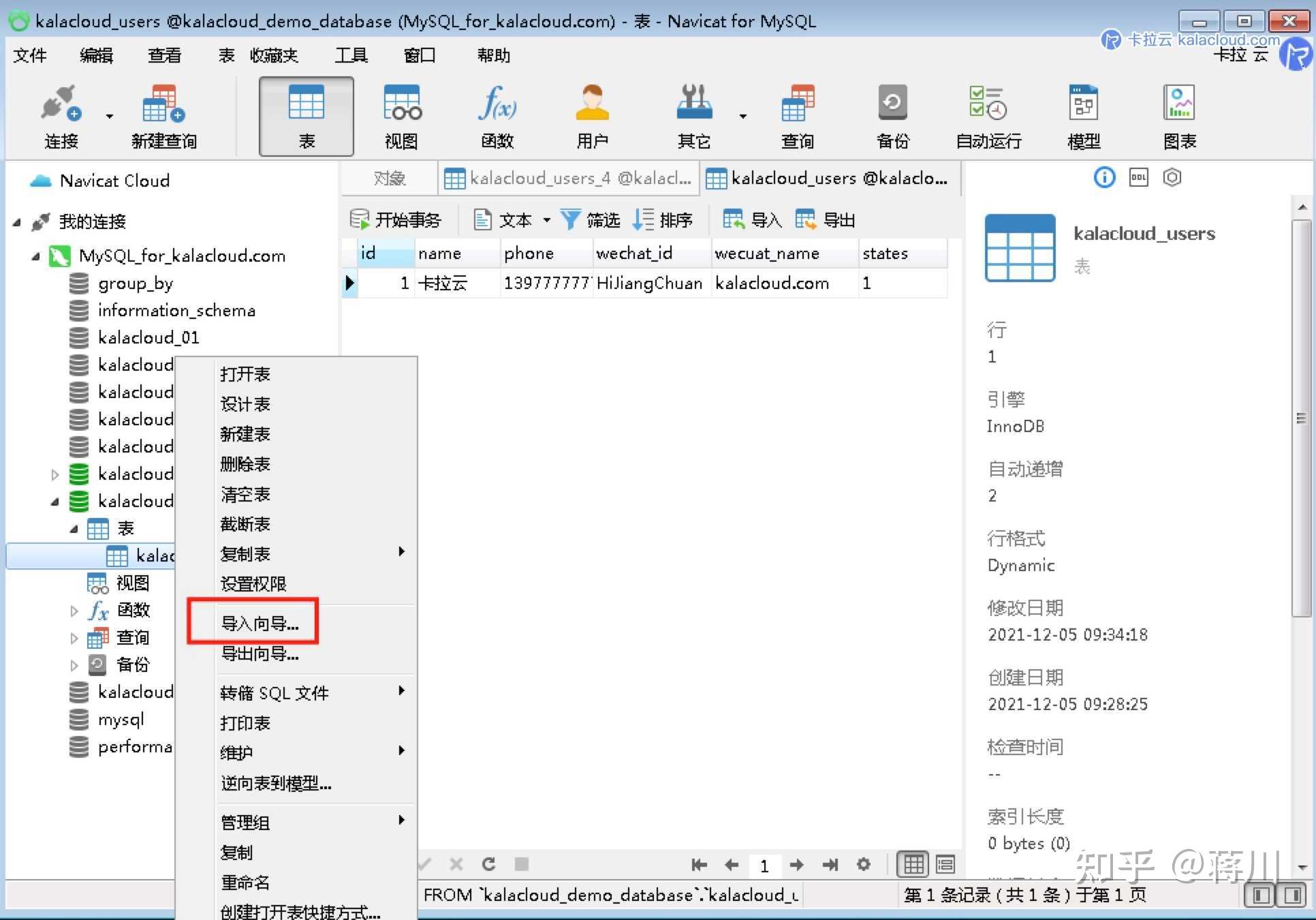Screen dimensions: 1316x920
Task: Expand the 函数 node in the sidebar tree
Action: 74,611
